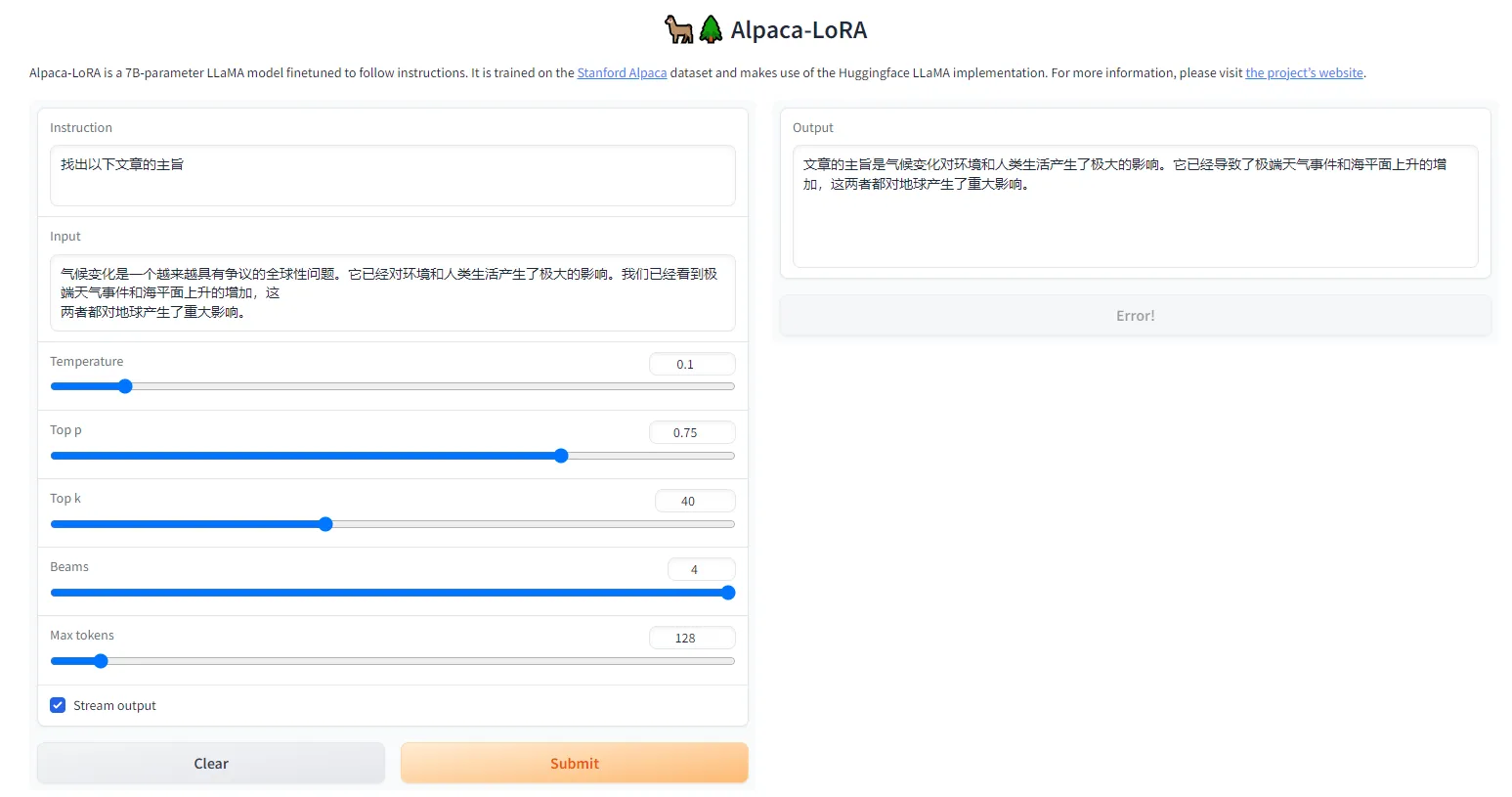Click inside the Output text area
Viewport: 1512px width, 797px height.
1135,206
